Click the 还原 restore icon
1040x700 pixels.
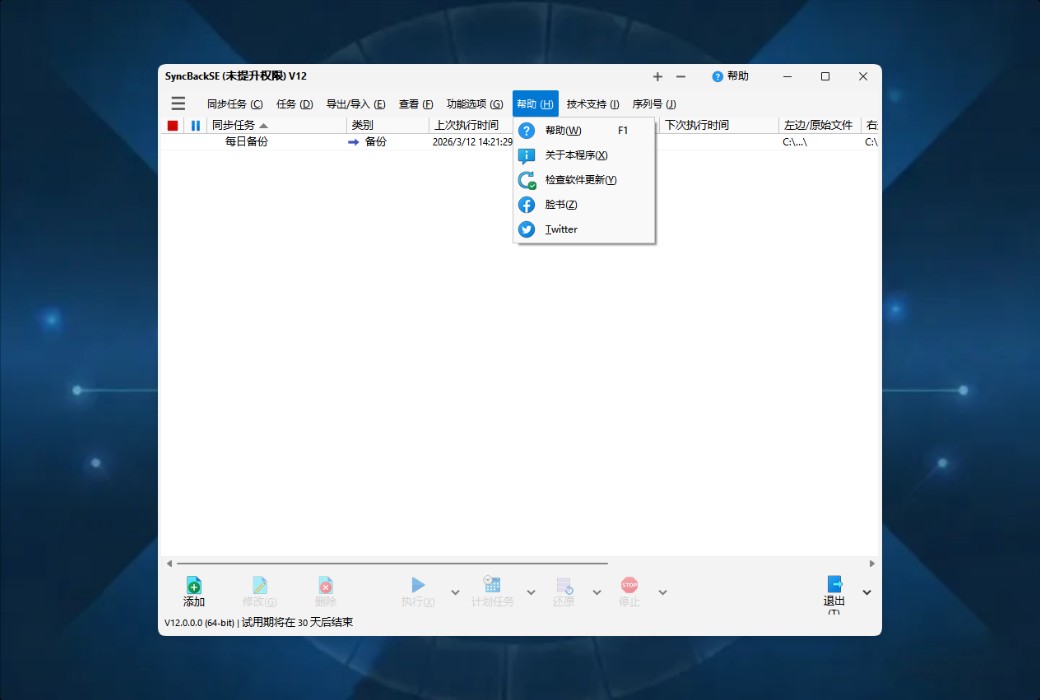click(x=563, y=588)
